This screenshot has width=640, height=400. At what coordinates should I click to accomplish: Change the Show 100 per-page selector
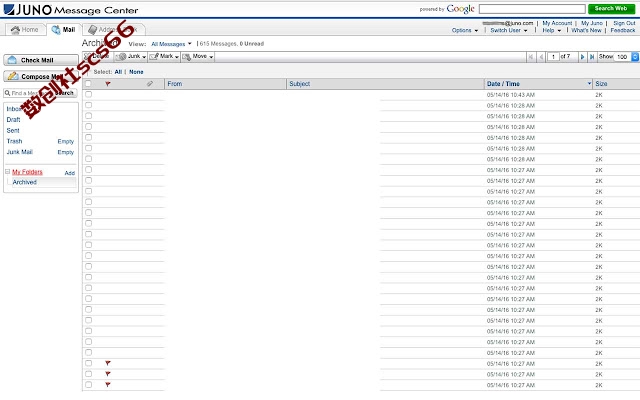(626, 57)
